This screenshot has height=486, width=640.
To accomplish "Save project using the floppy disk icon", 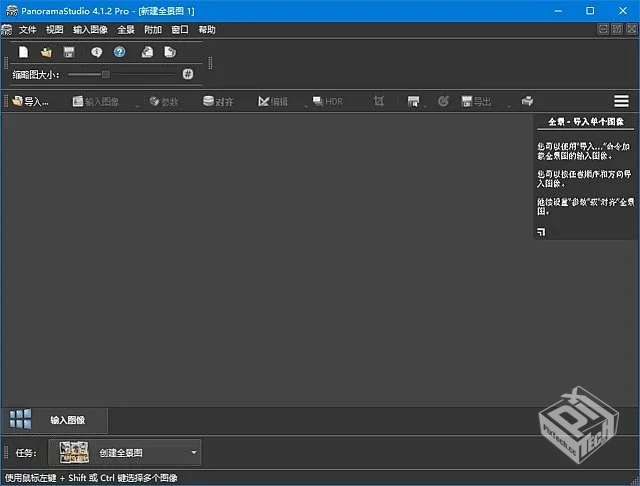I will click(69, 52).
